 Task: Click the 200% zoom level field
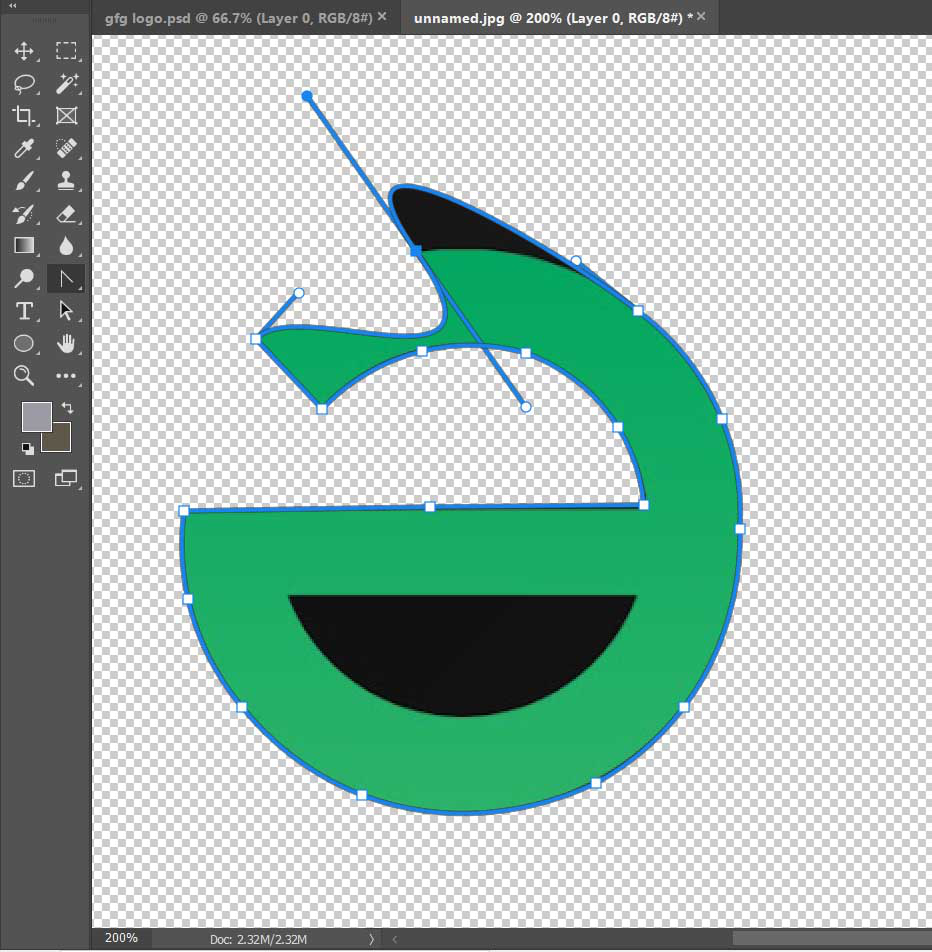pos(121,938)
